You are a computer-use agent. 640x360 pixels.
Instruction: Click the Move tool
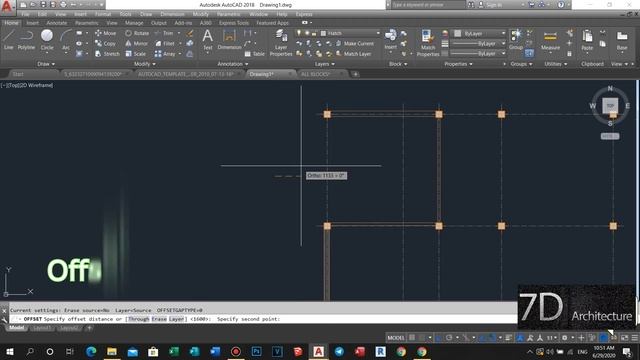point(106,33)
